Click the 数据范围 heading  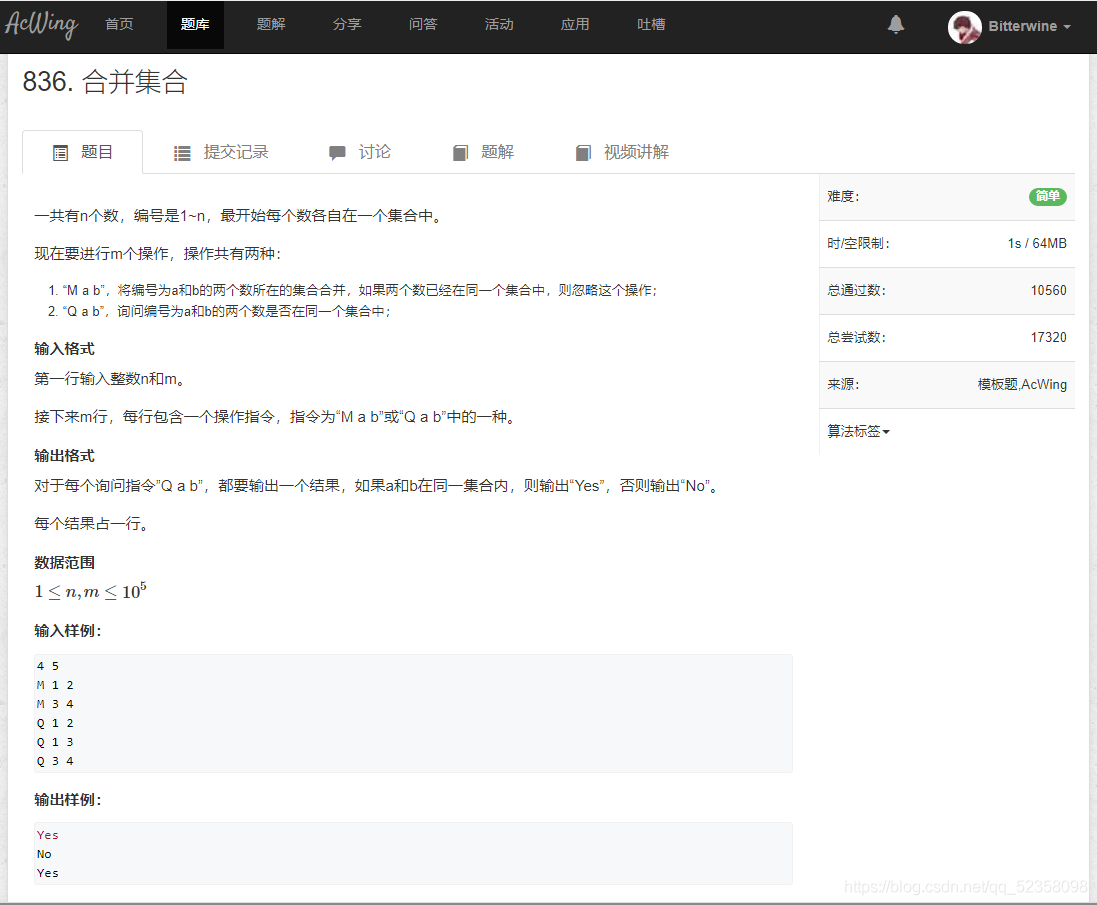[x=64, y=563]
